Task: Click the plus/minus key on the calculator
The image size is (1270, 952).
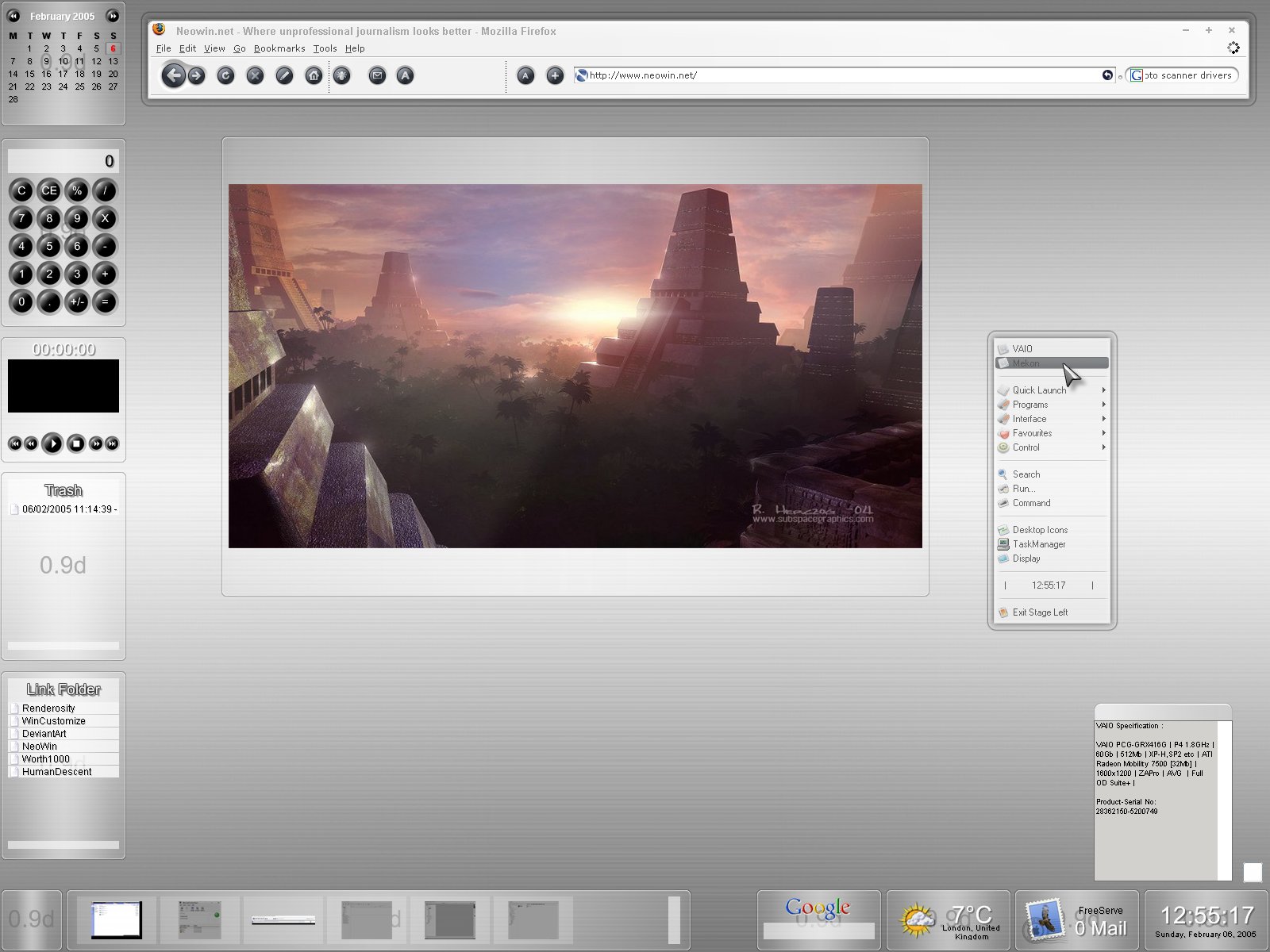Action: click(x=77, y=301)
